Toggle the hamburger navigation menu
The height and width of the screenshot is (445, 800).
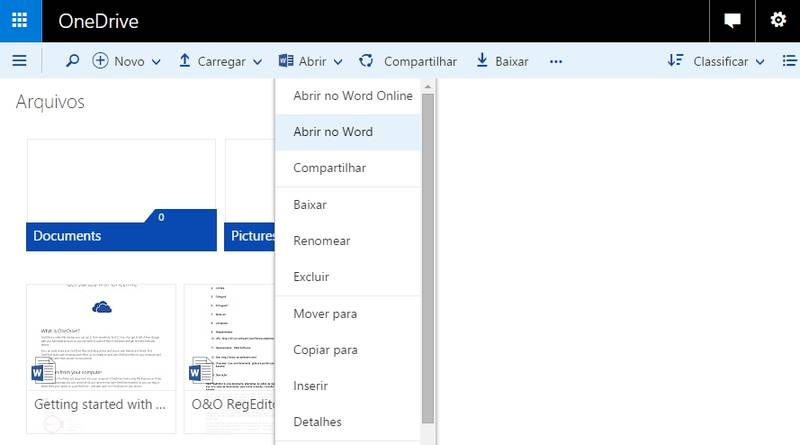point(19,61)
